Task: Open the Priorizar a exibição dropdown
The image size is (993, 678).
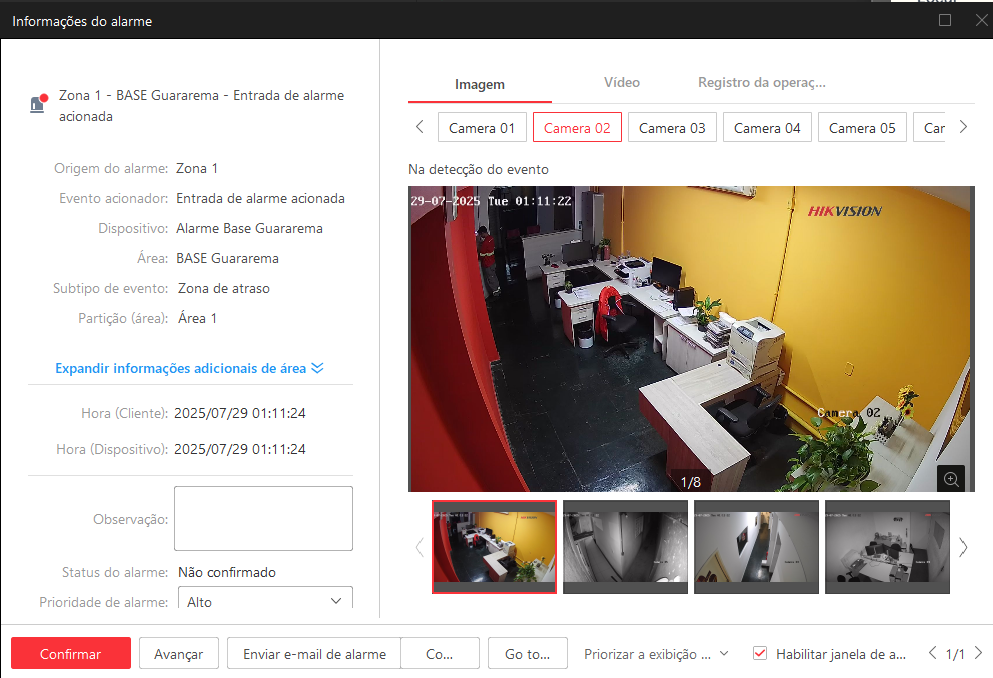Action: click(x=656, y=654)
